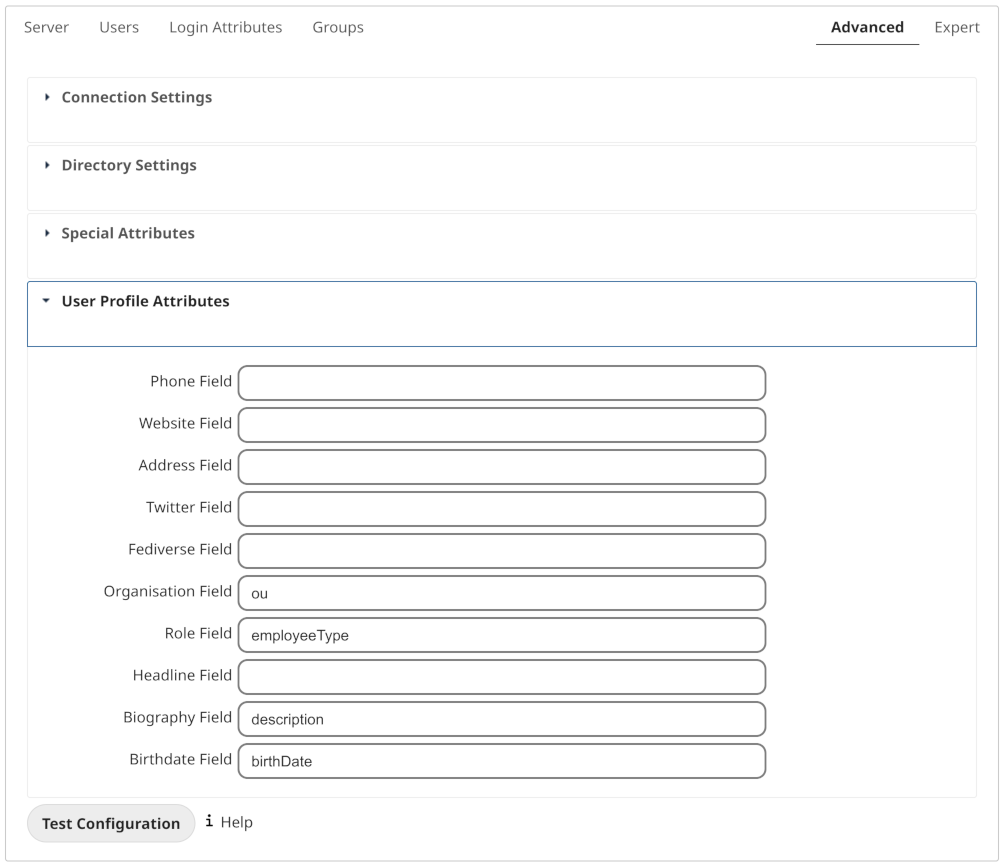
Task: Click the Phone Field input
Action: pyautogui.click(x=501, y=383)
